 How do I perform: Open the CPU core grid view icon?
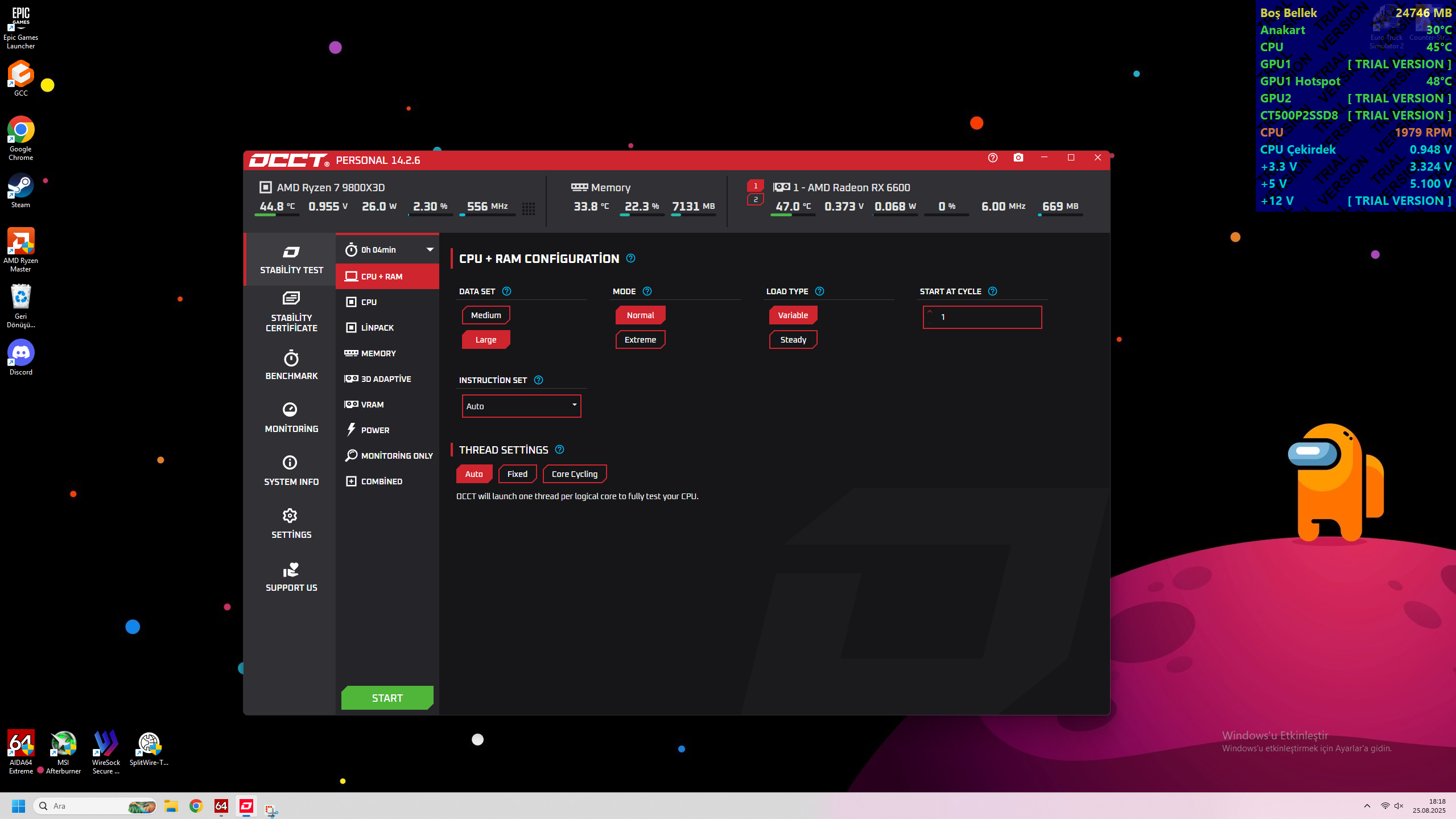(x=529, y=209)
